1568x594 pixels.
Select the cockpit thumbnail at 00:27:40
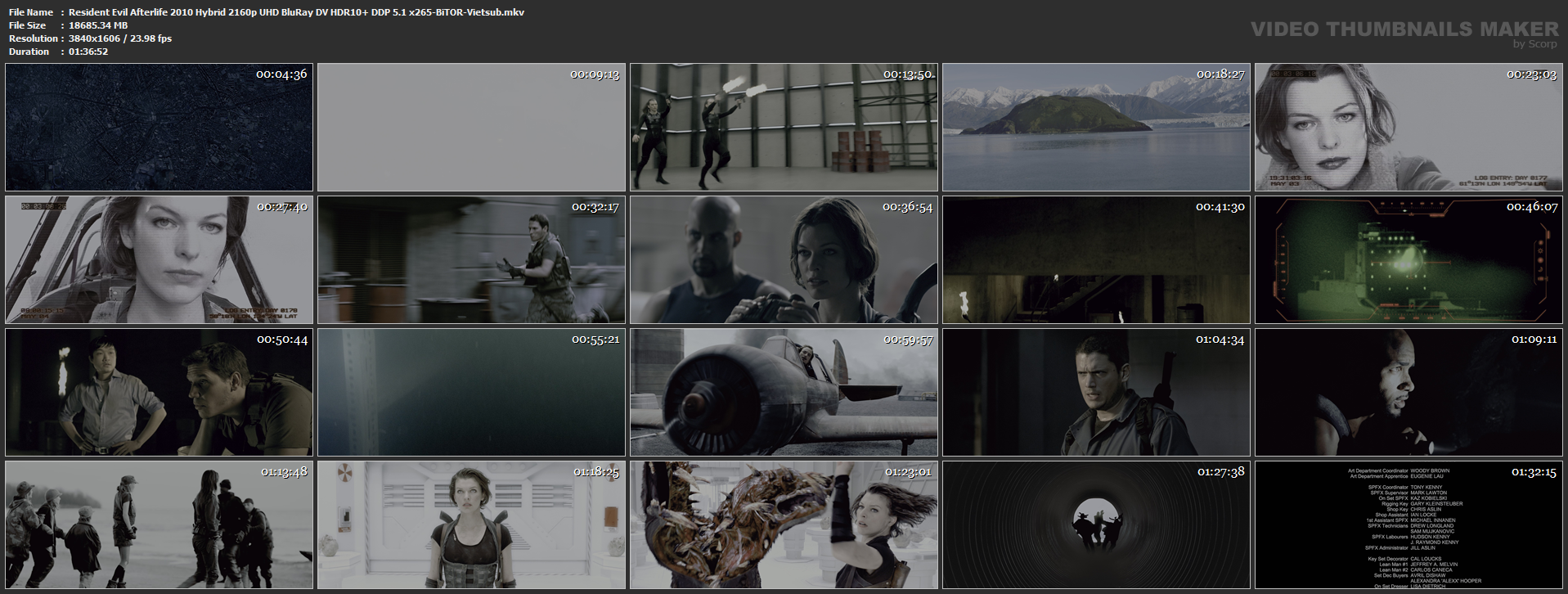pos(159,259)
